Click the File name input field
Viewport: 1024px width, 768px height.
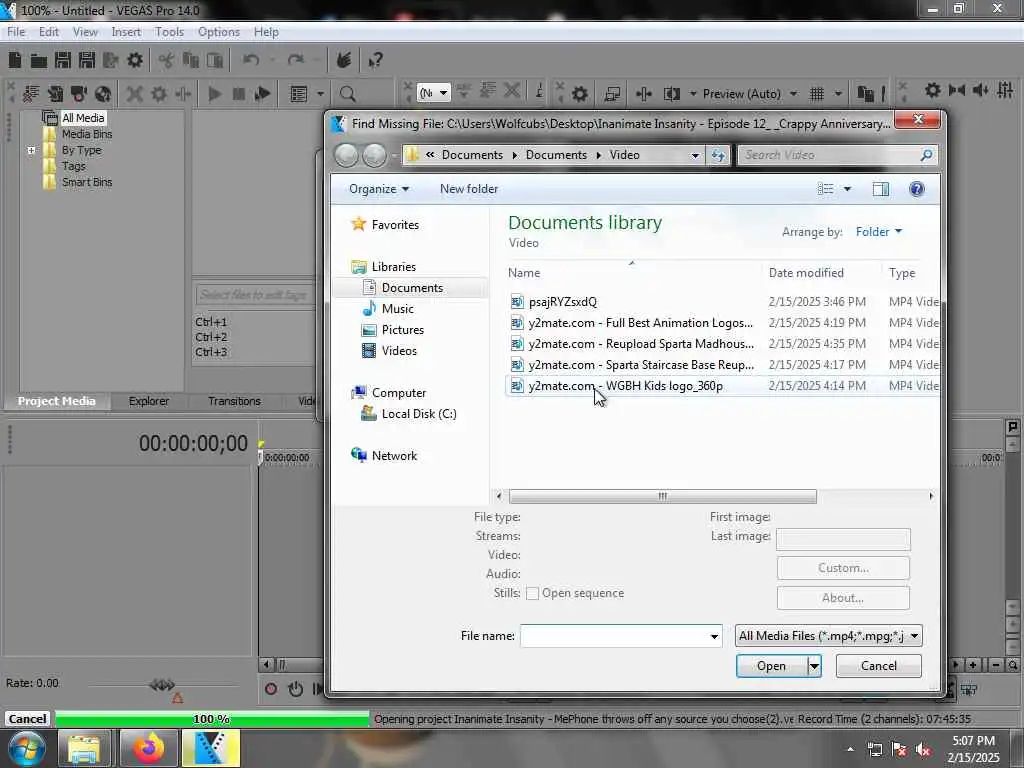(x=613, y=636)
